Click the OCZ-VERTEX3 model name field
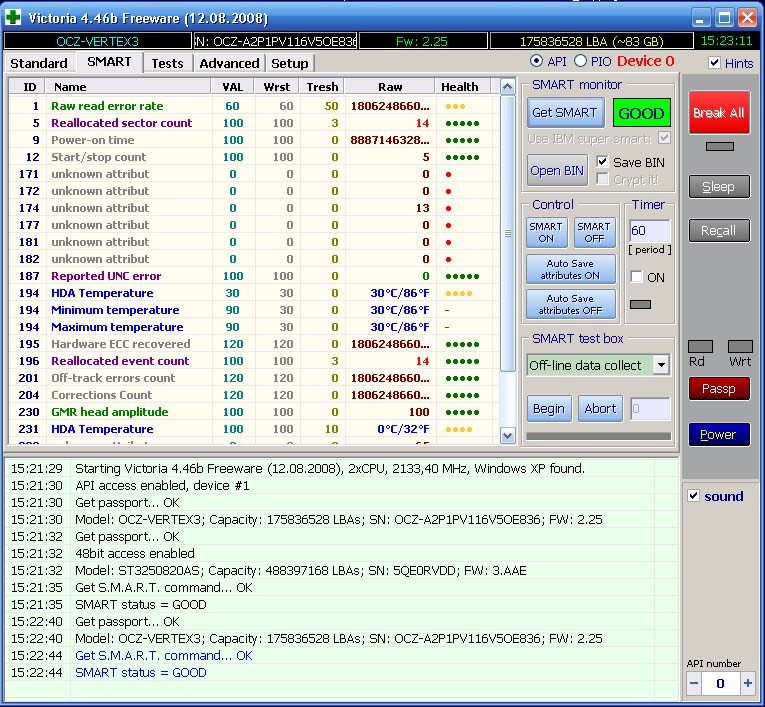 pos(98,41)
